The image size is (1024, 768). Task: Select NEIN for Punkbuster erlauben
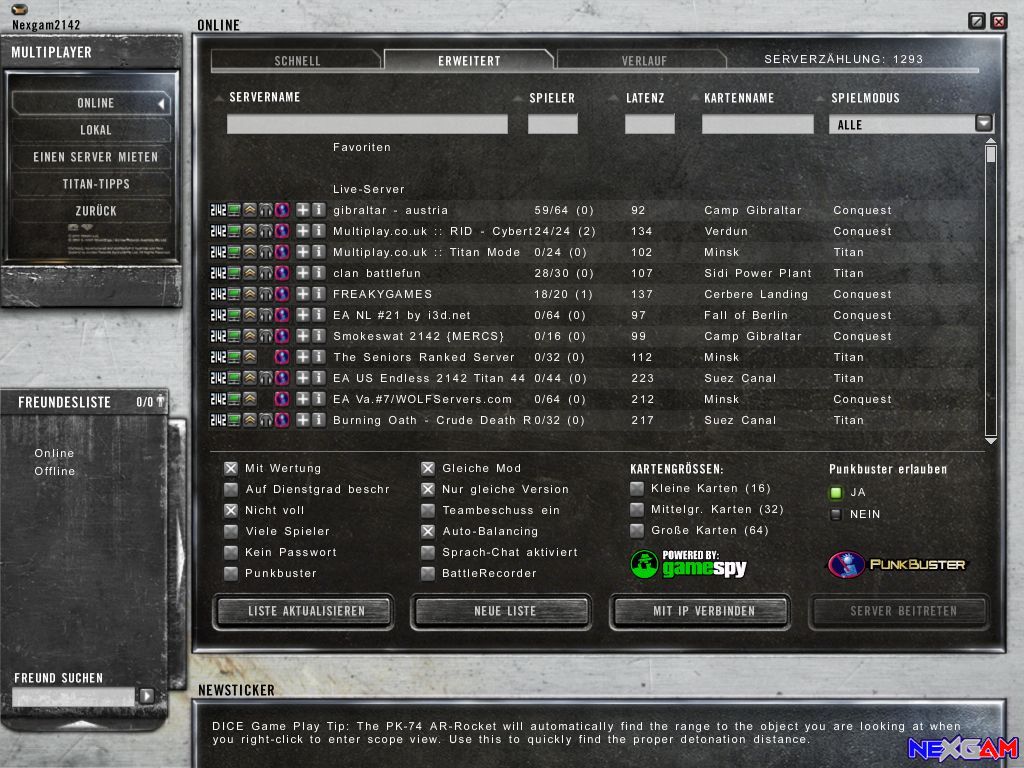click(836, 515)
